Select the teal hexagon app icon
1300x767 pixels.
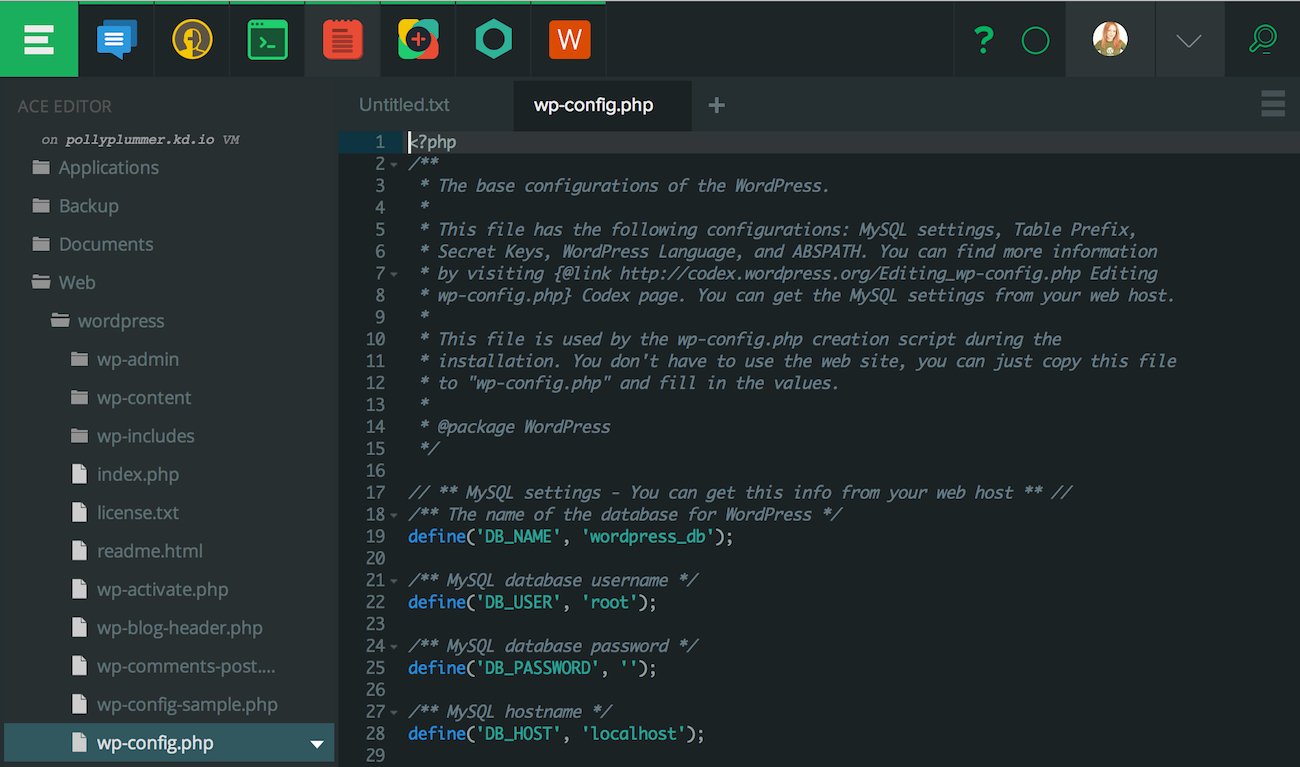coord(492,39)
